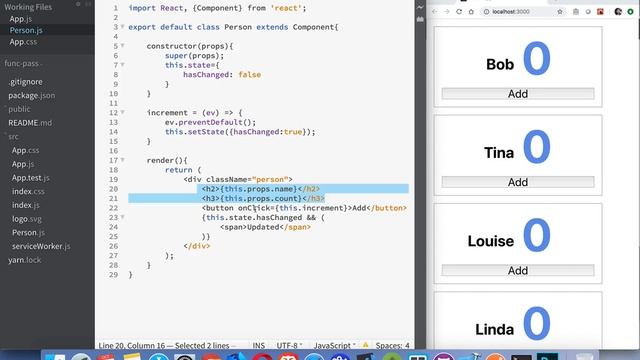Collapse the class Person fold on line 3
The height and width of the screenshot is (360, 640).
tap(122, 27)
